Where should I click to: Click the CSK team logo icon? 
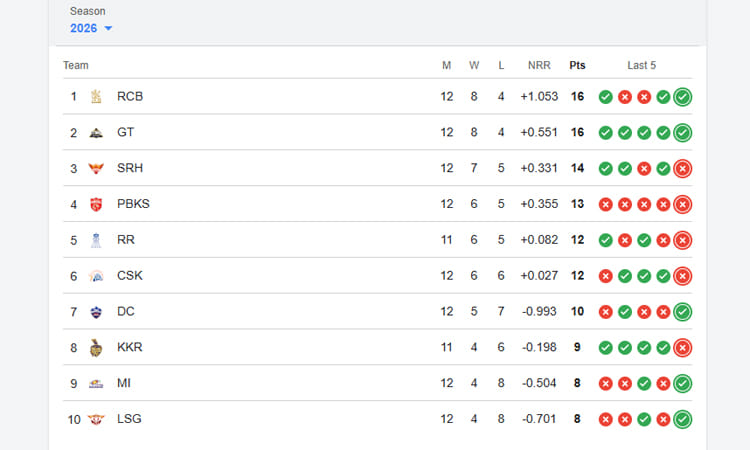(96, 276)
